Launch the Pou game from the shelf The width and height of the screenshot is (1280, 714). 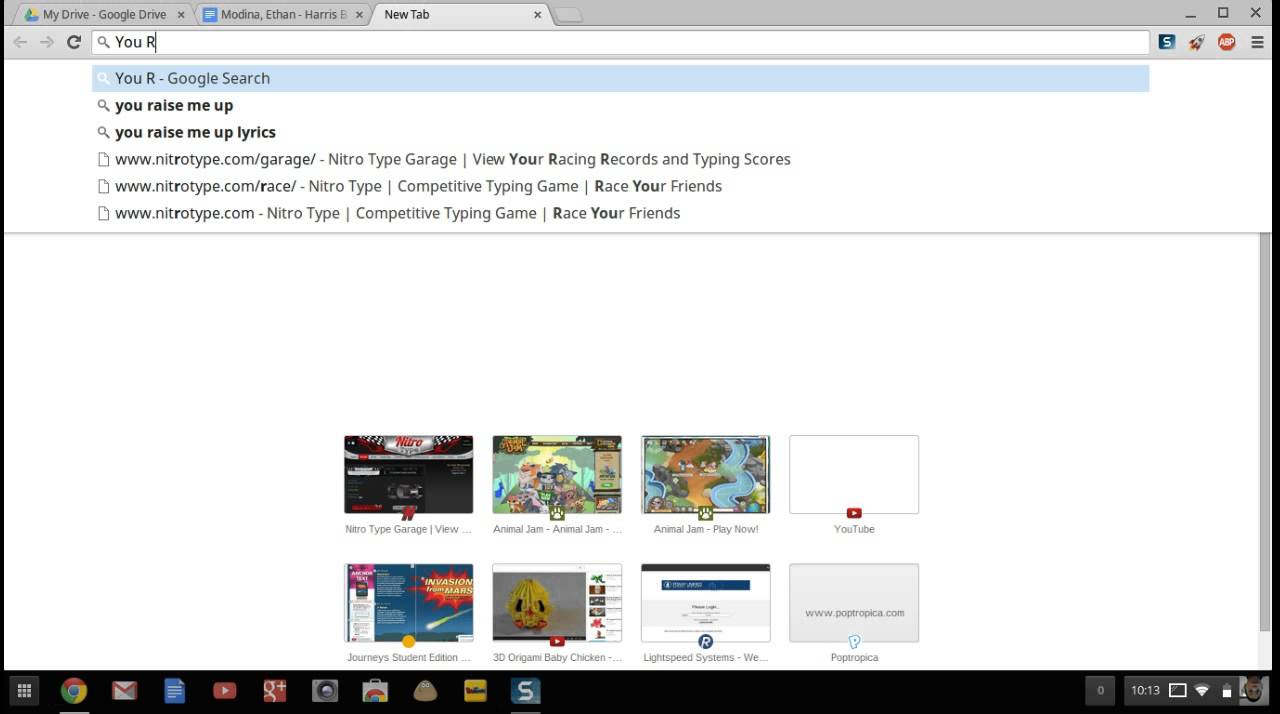(425, 690)
